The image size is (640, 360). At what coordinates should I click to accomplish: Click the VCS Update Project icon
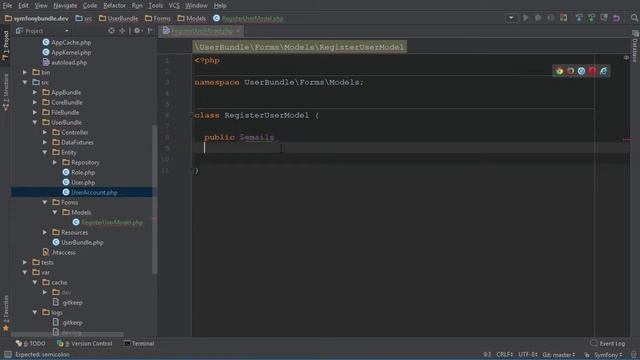click(579, 18)
